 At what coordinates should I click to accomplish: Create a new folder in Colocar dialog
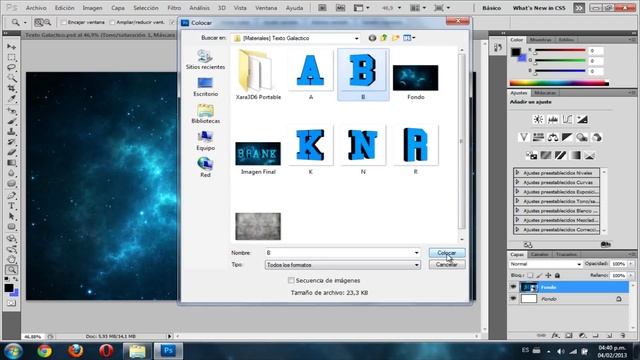click(x=396, y=38)
